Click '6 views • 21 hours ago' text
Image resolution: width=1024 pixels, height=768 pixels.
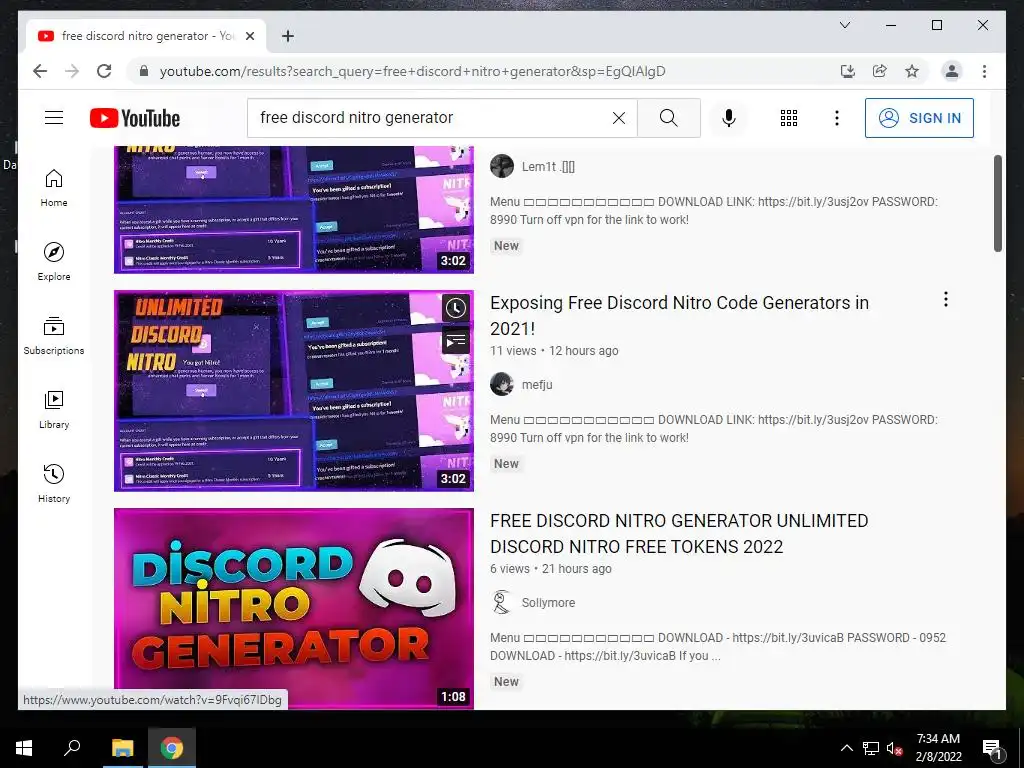(x=551, y=569)
